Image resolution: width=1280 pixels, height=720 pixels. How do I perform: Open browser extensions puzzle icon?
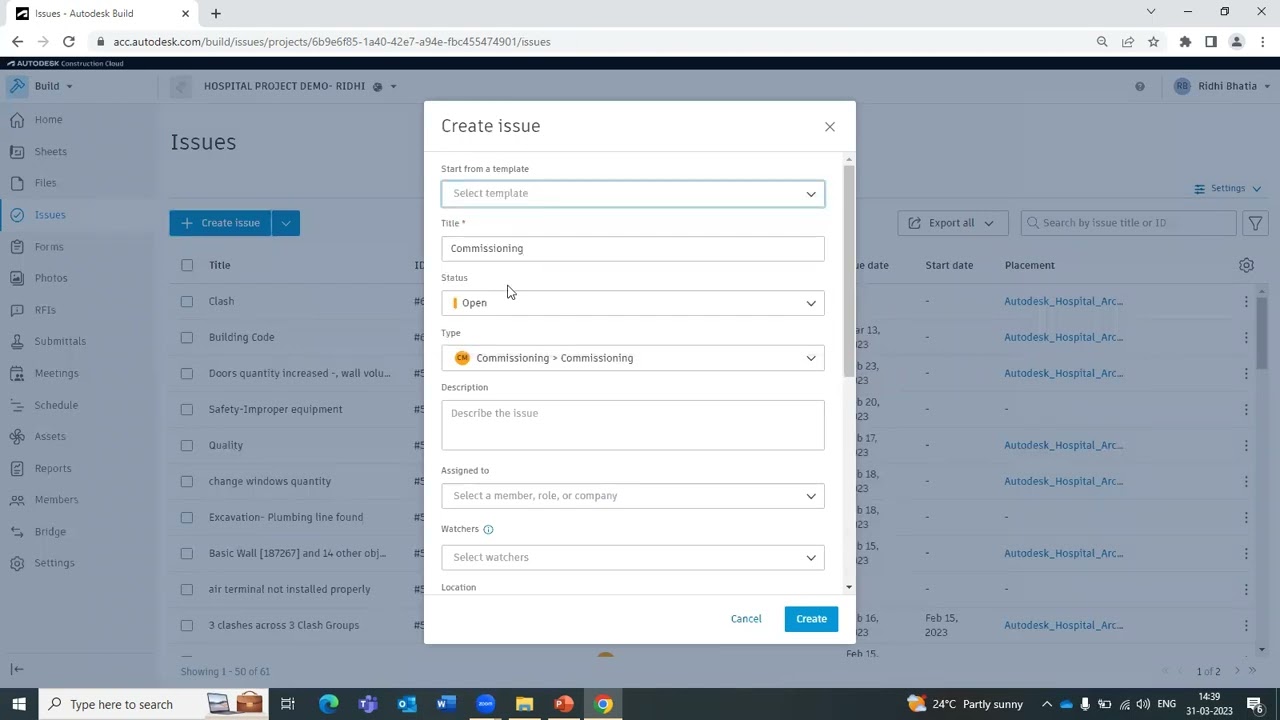coord(1185,42)
